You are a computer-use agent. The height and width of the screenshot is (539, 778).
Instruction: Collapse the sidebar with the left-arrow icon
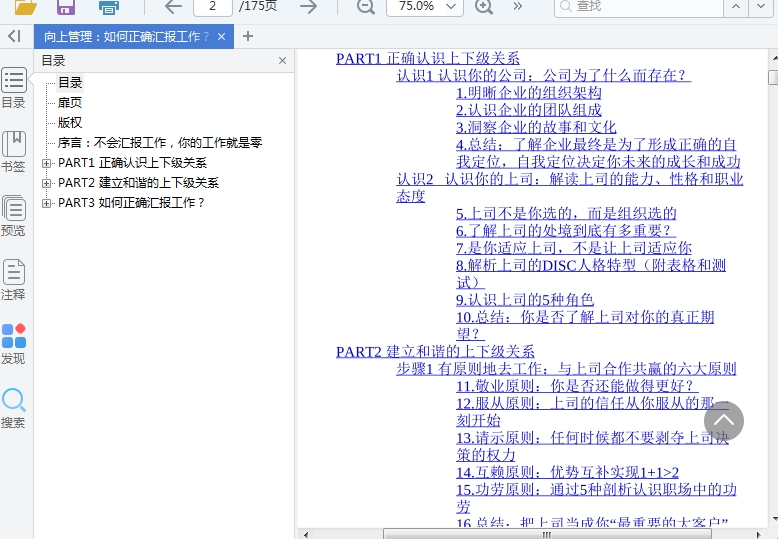(x=15, y=36)
